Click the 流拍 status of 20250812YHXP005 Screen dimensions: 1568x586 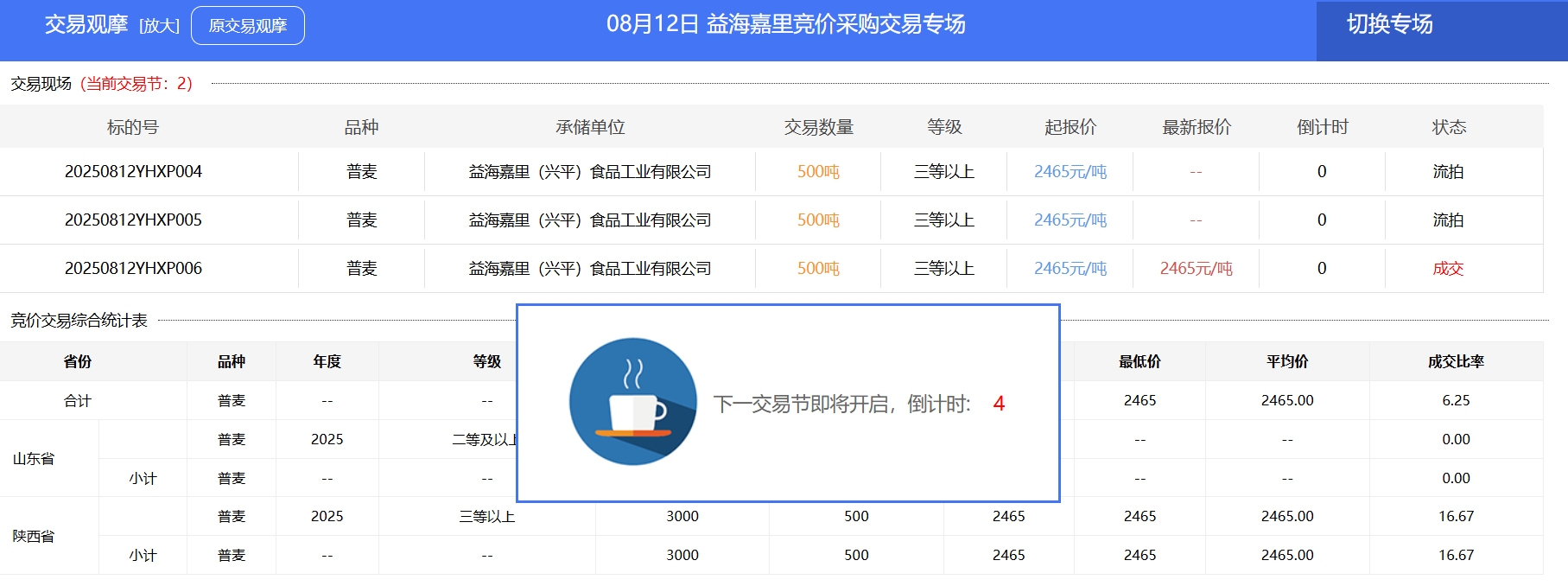click(1449, 220)
